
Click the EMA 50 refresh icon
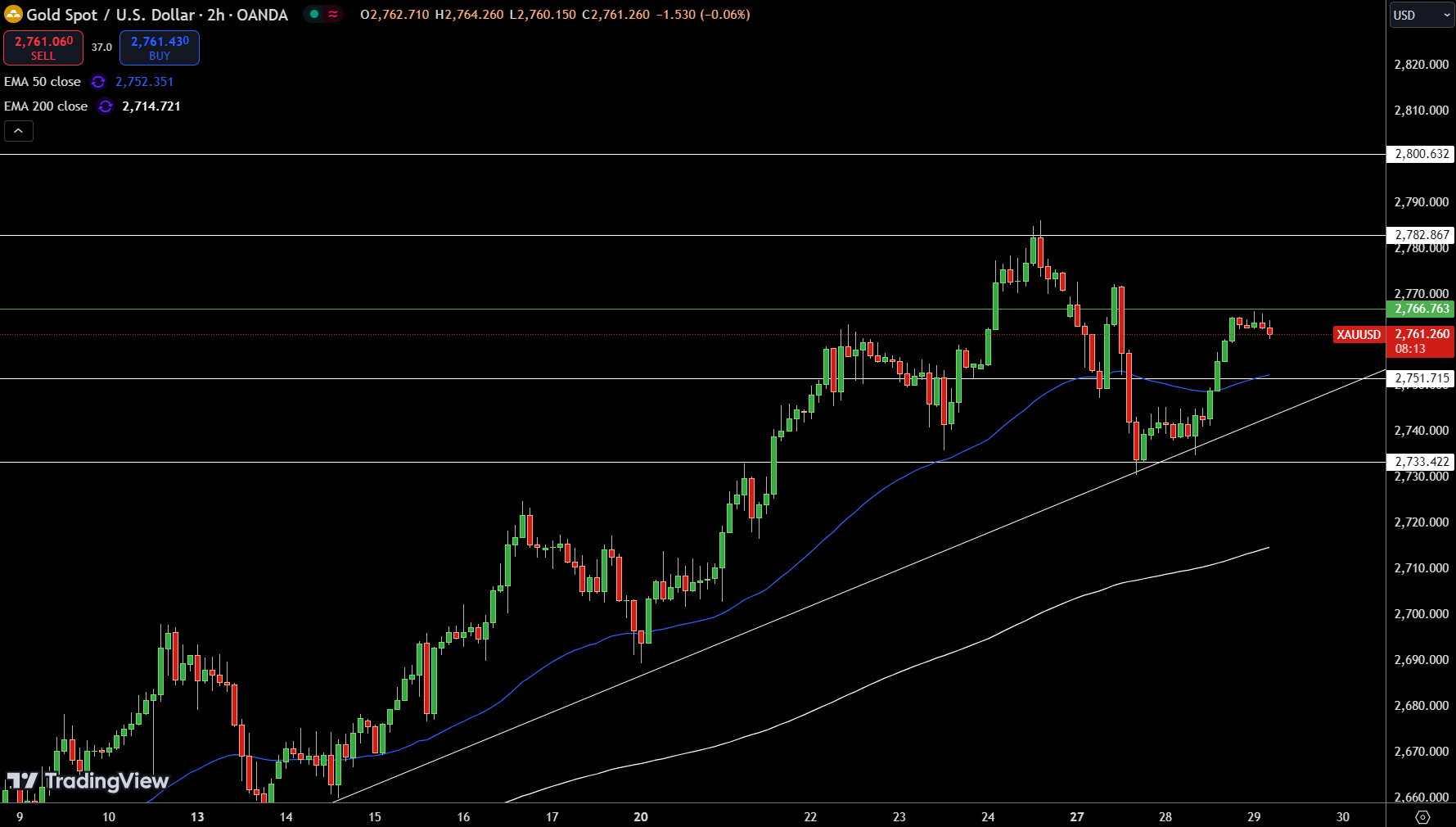tap(98, 82)
